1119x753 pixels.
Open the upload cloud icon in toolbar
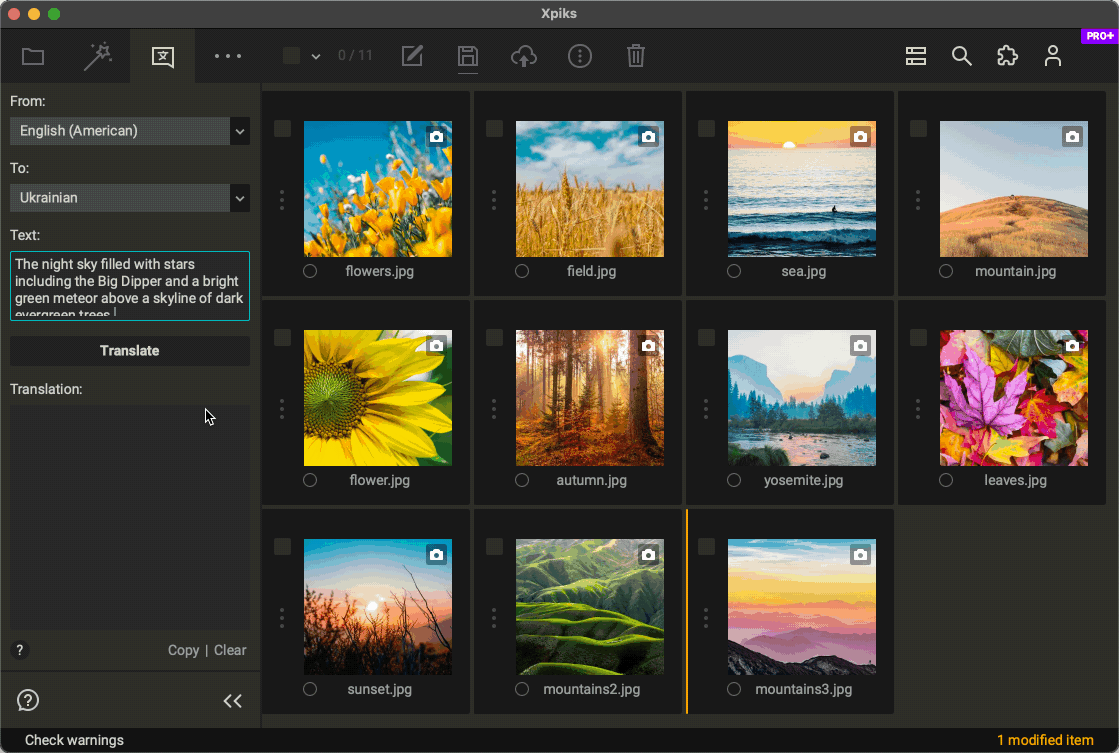[x=523, y=56]
